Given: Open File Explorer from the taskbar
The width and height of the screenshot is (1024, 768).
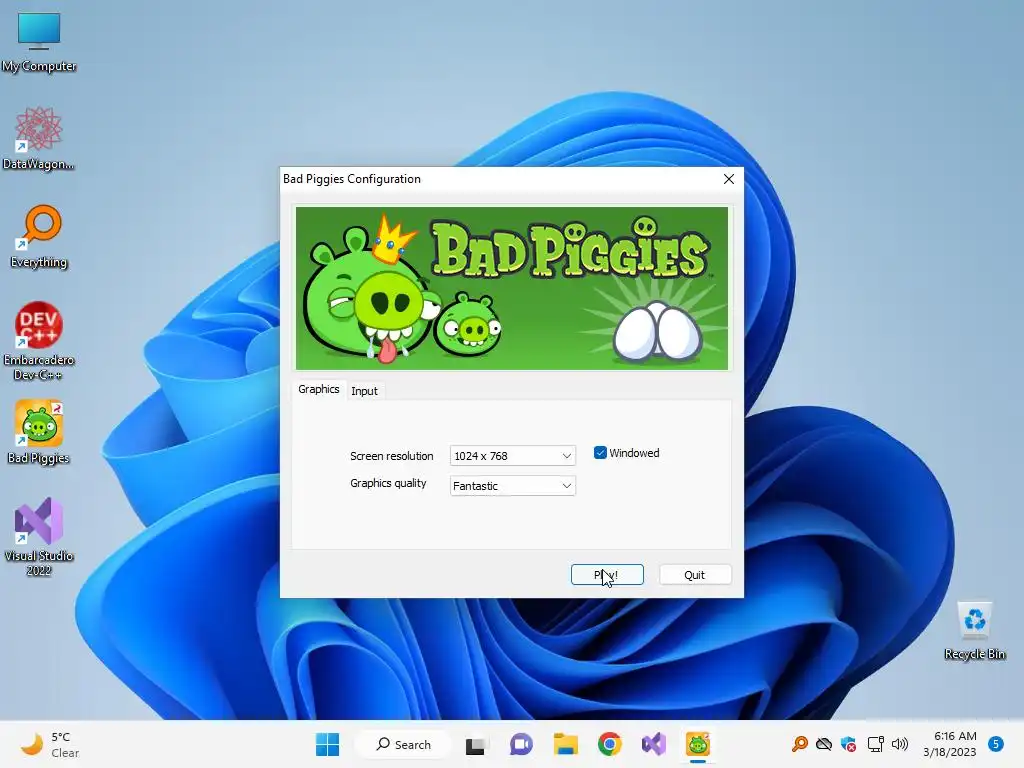Looking at the screenshot, I should (566, 744).
